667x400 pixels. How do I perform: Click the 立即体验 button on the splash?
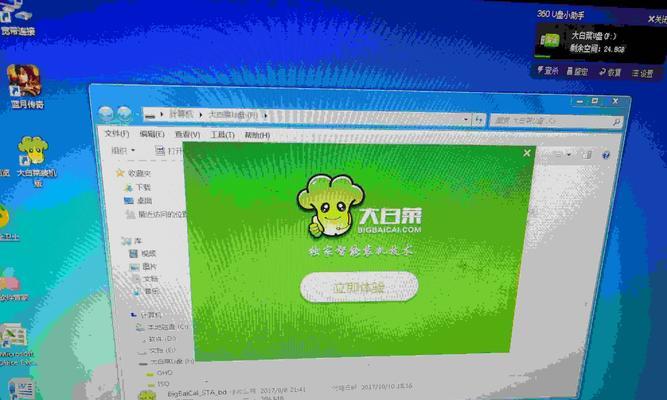(x=359, y=287)
